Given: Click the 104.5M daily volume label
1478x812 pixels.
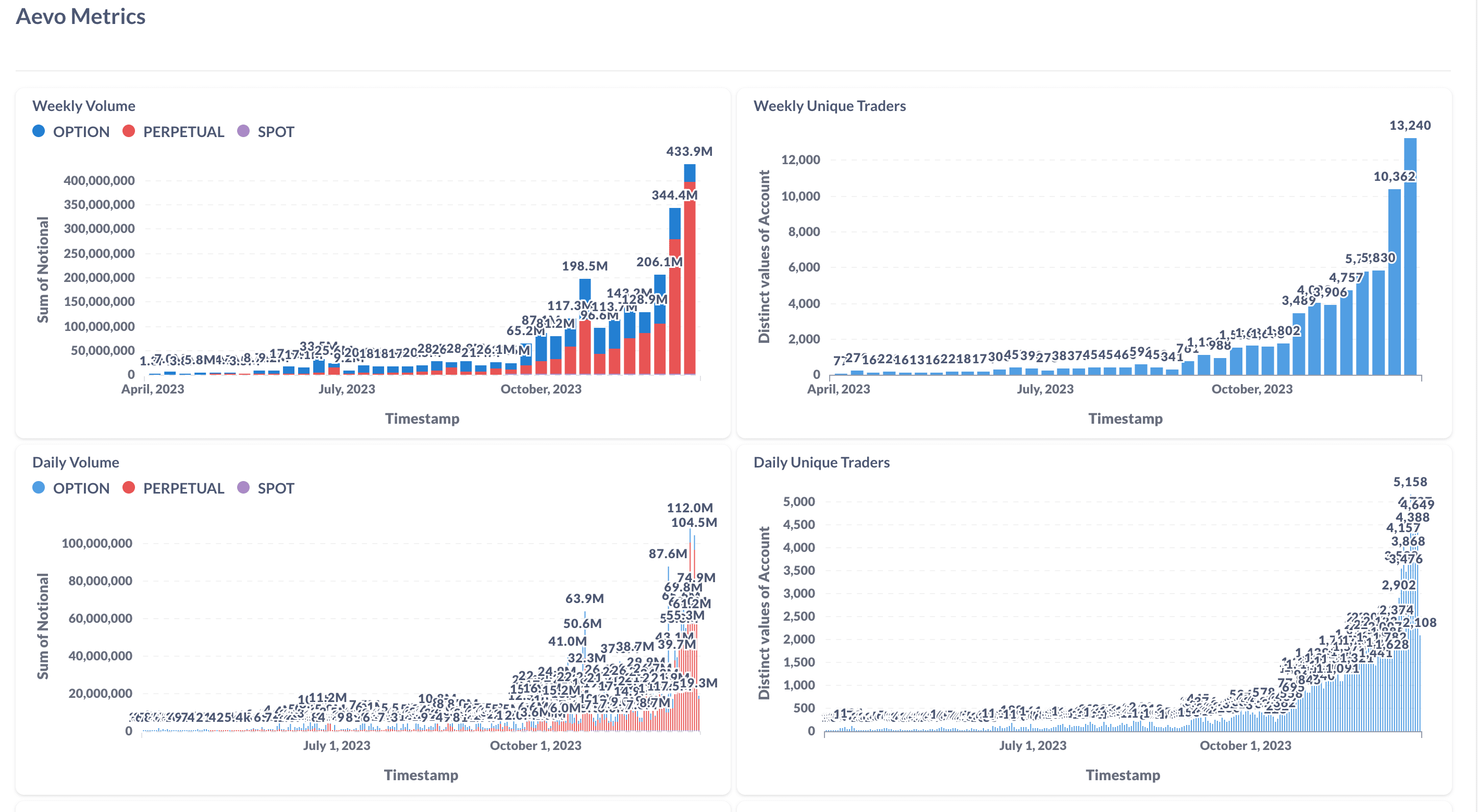Looking at the screenshot, I should click(x=694, y=523).
